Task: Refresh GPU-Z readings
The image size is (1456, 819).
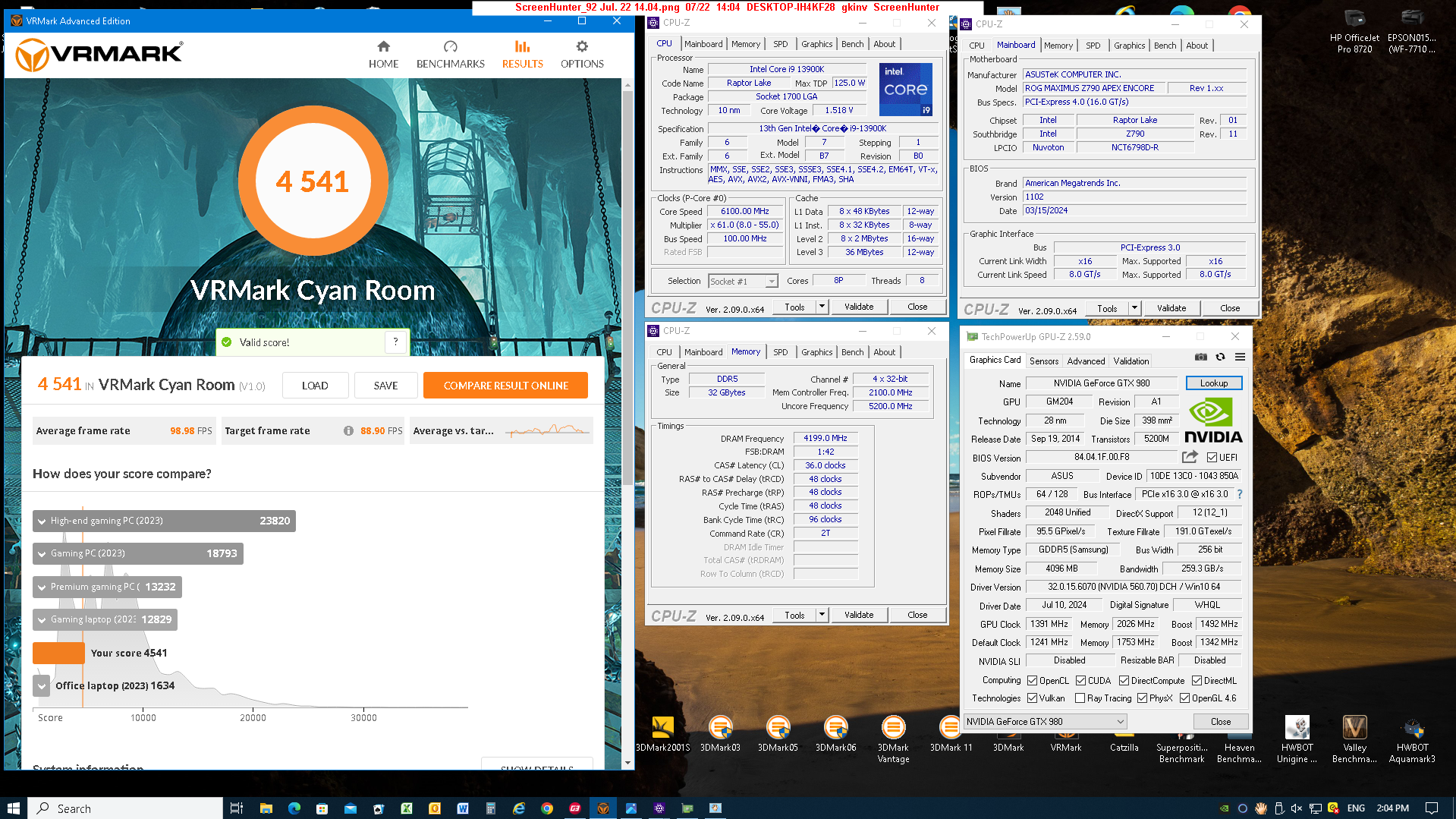Action: 1220,357
